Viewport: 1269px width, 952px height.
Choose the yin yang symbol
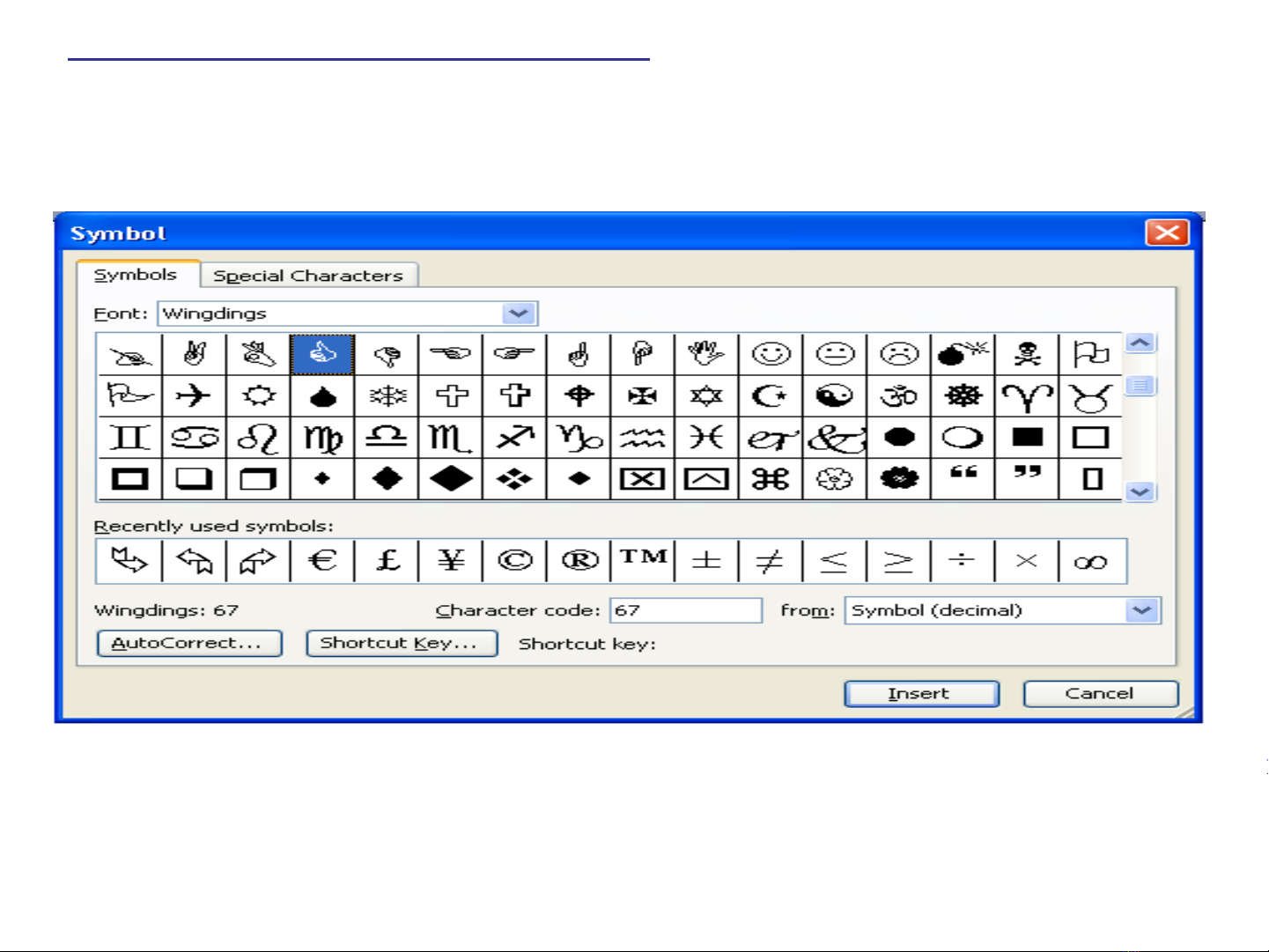(834, 395)
